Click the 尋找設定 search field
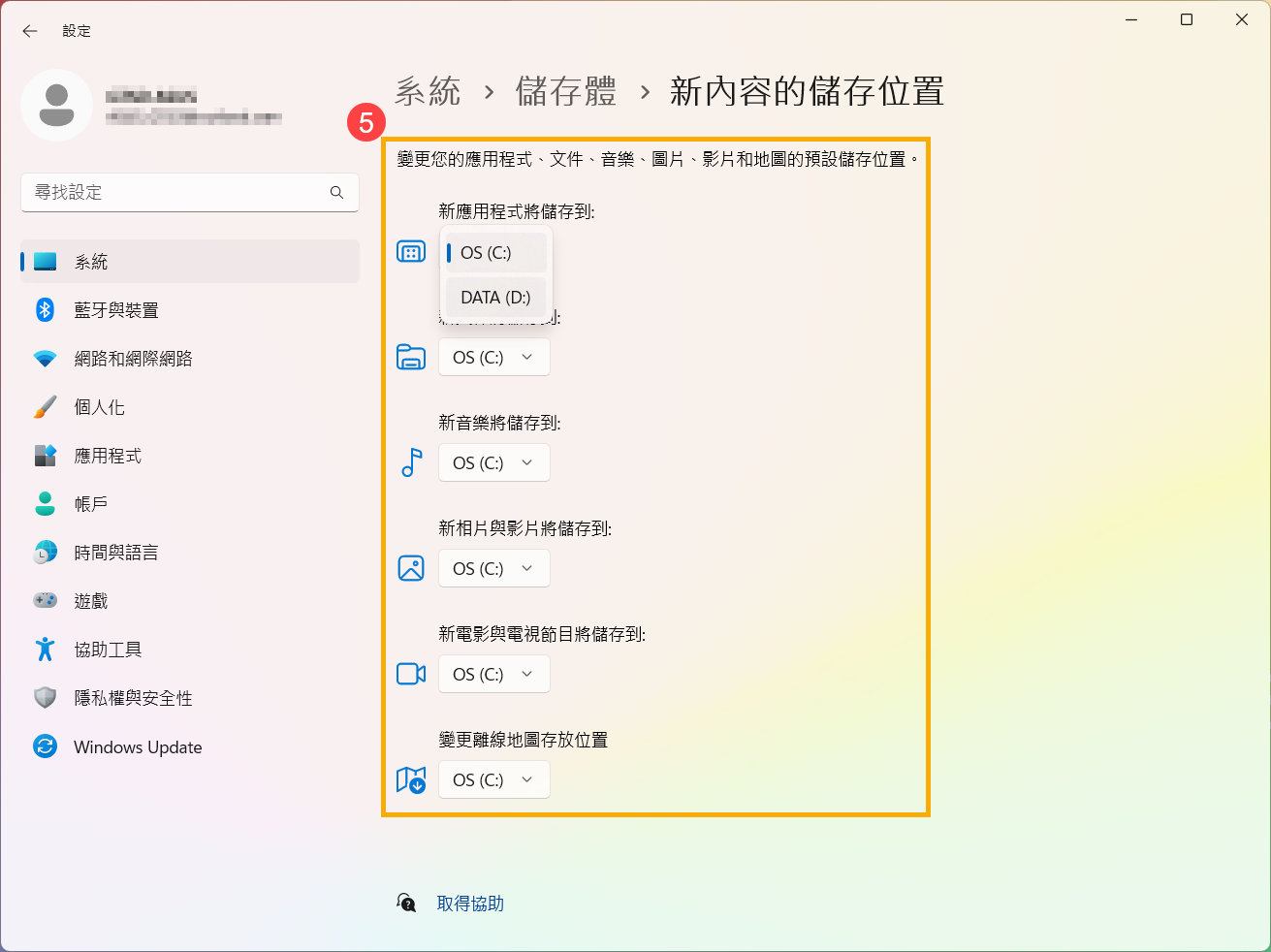This screenshot has height=952, width=1271. tap(190, 192)
